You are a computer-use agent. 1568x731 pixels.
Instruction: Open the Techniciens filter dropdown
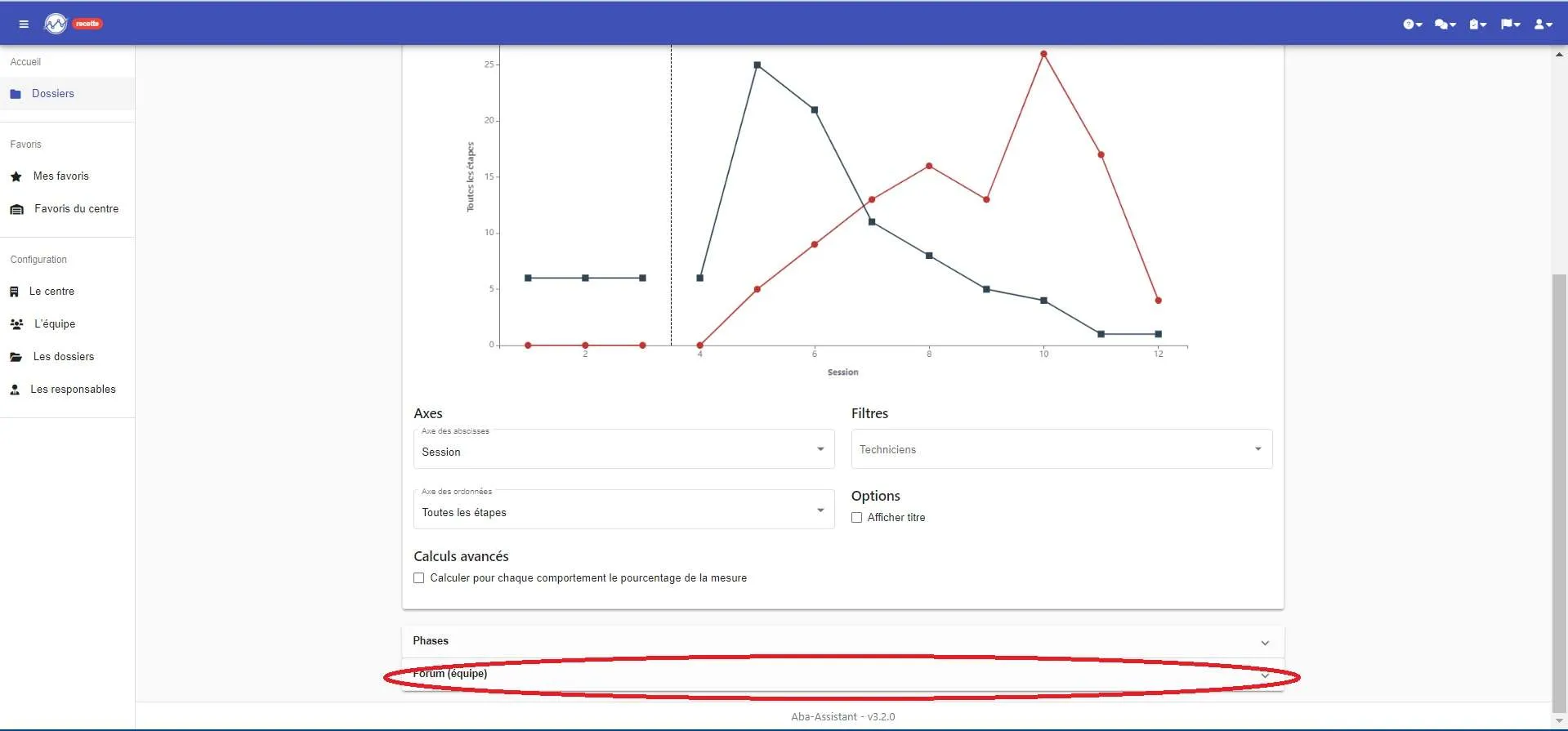click(1061, 449)
